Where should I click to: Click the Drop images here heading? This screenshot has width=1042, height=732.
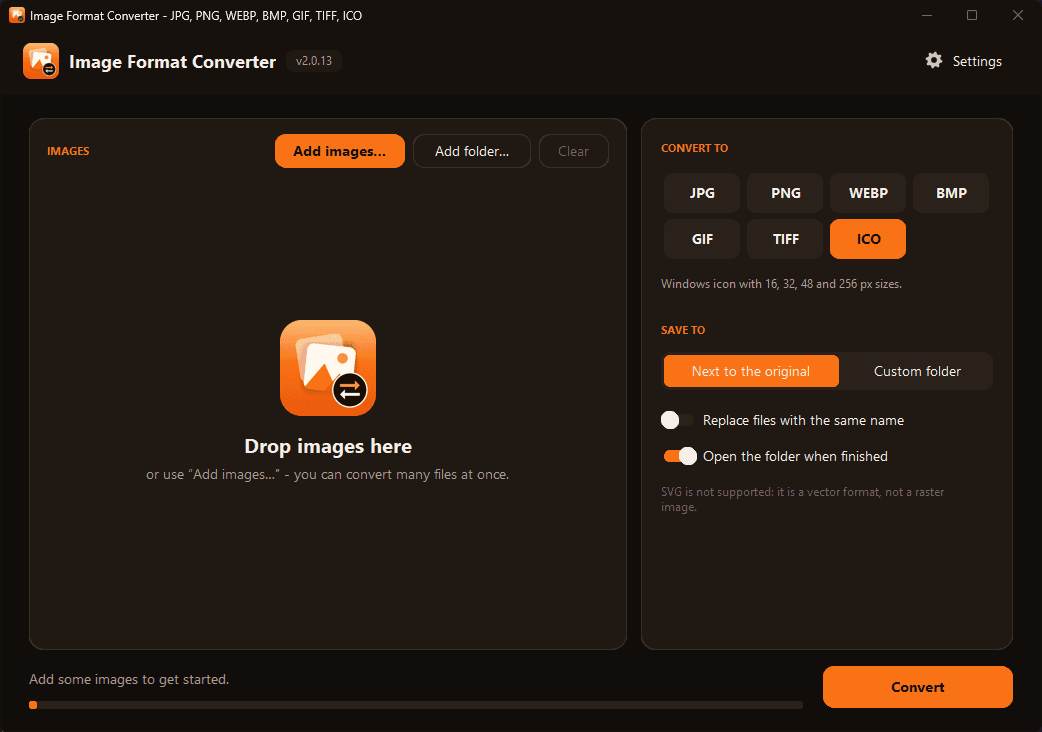tap(328, 446)
